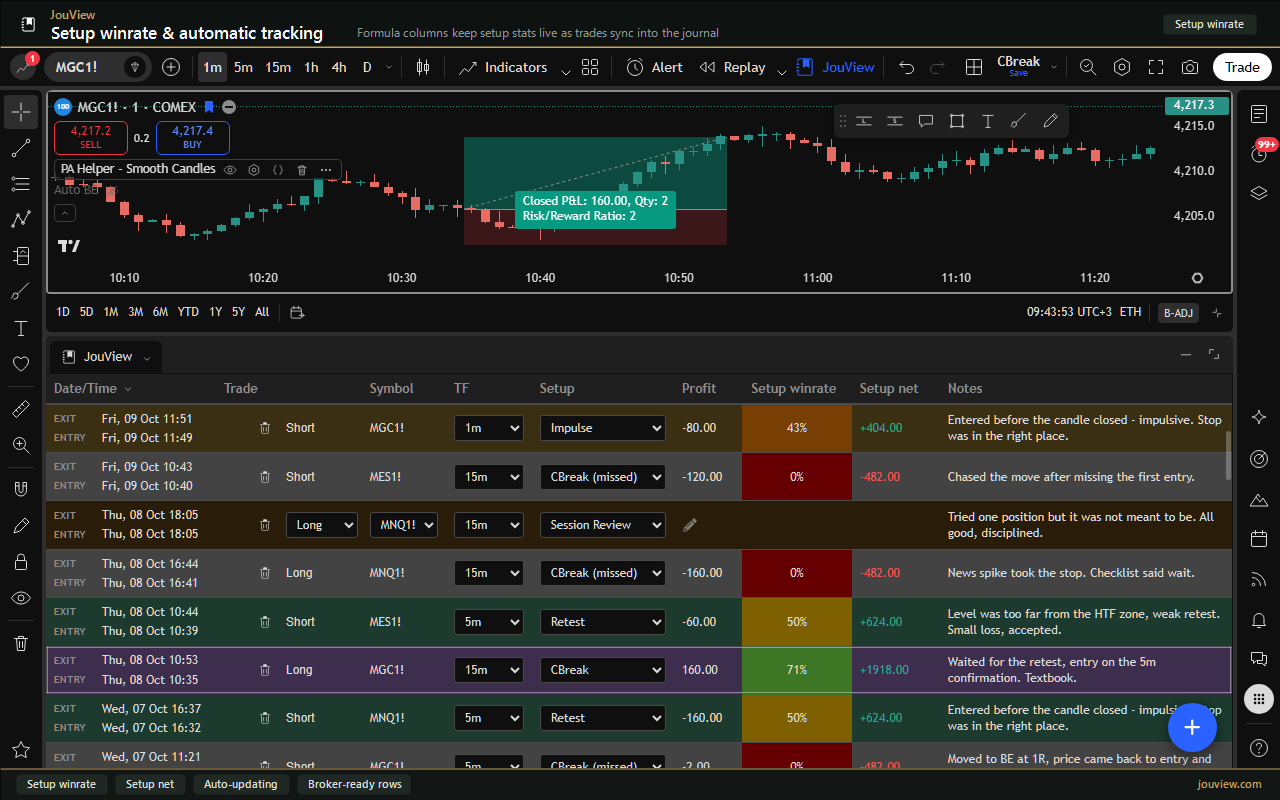Toggle the B-ADJ back-adjustment setting
The image size is (1280, 800).
coord(1177,313)
